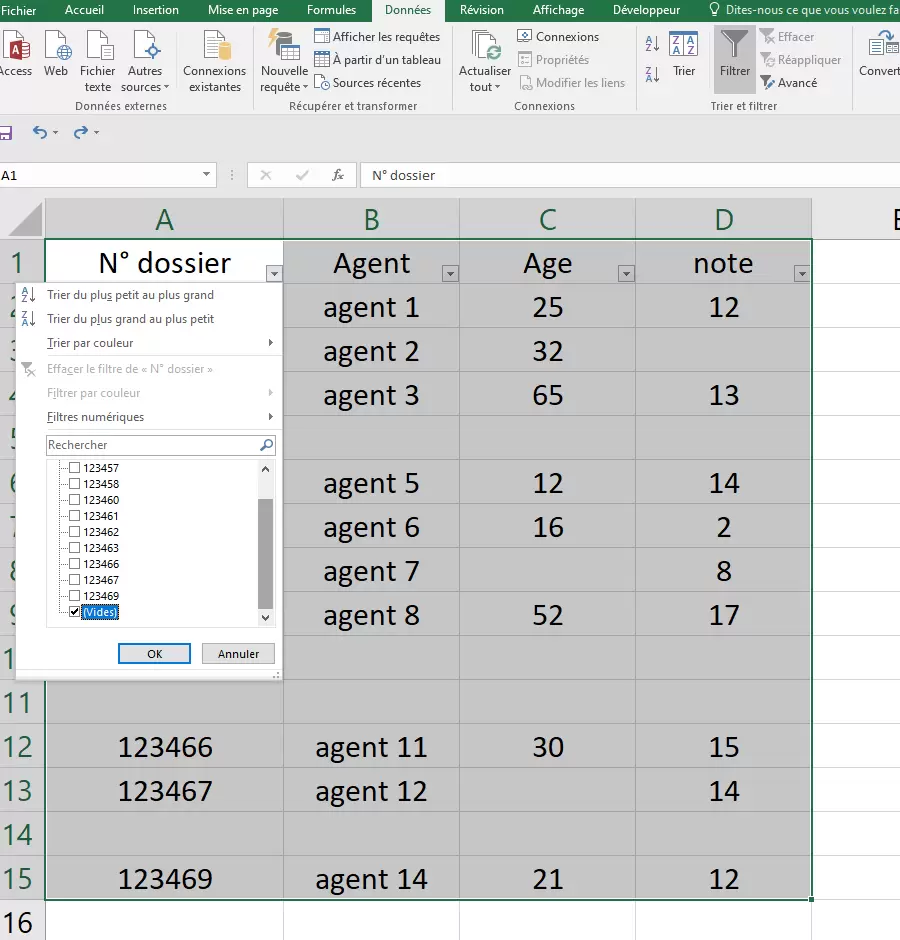The width and height of the screenshot is (900, 940).
Task: Switch to the Formules tab
Action: (x=331, y=10)
